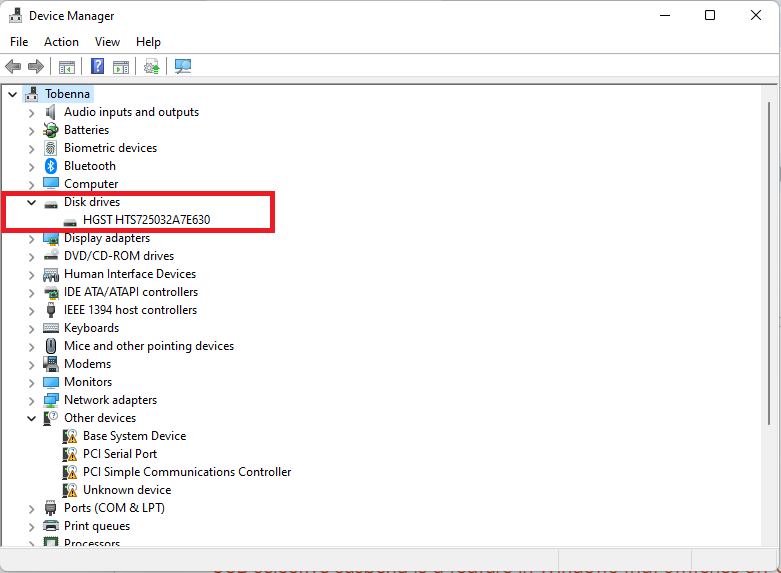Click the Tobenna computer root icon
The image size is (781, 573).
[x=32, y=94]
